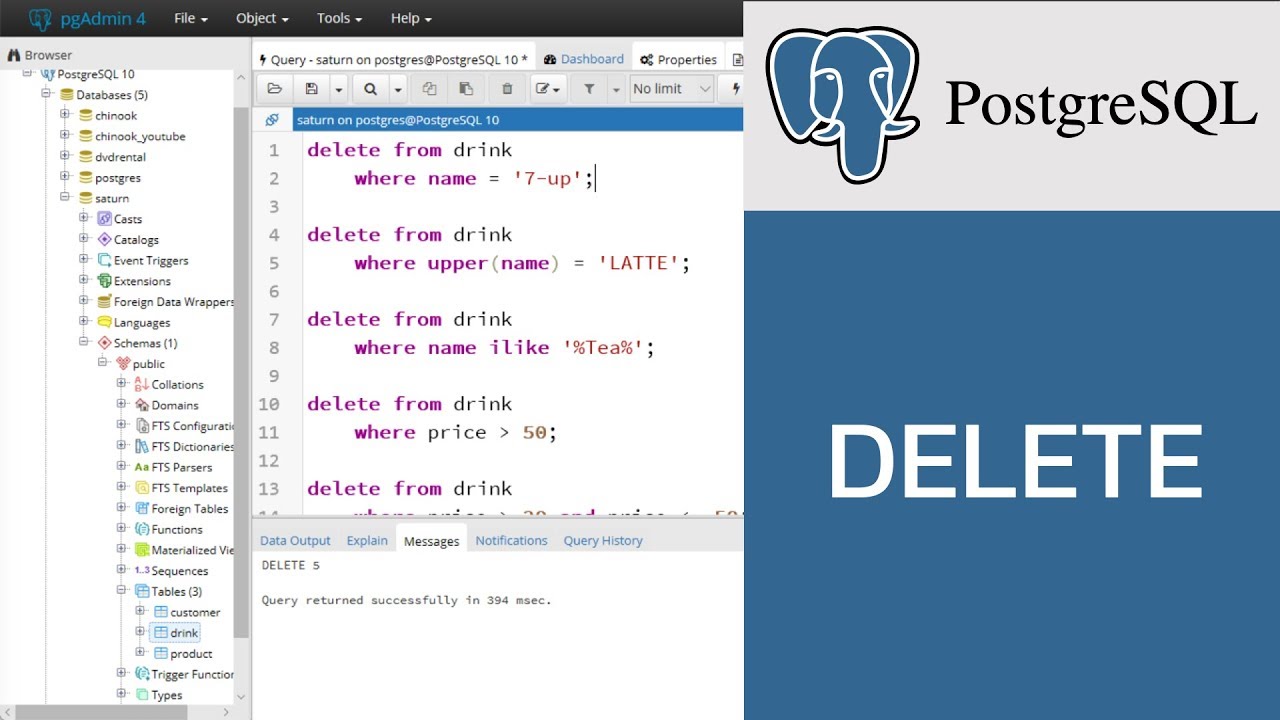Switch to the Data Output tab
Viewport: 1280px width, 720px height.
[x=295, y=540]
